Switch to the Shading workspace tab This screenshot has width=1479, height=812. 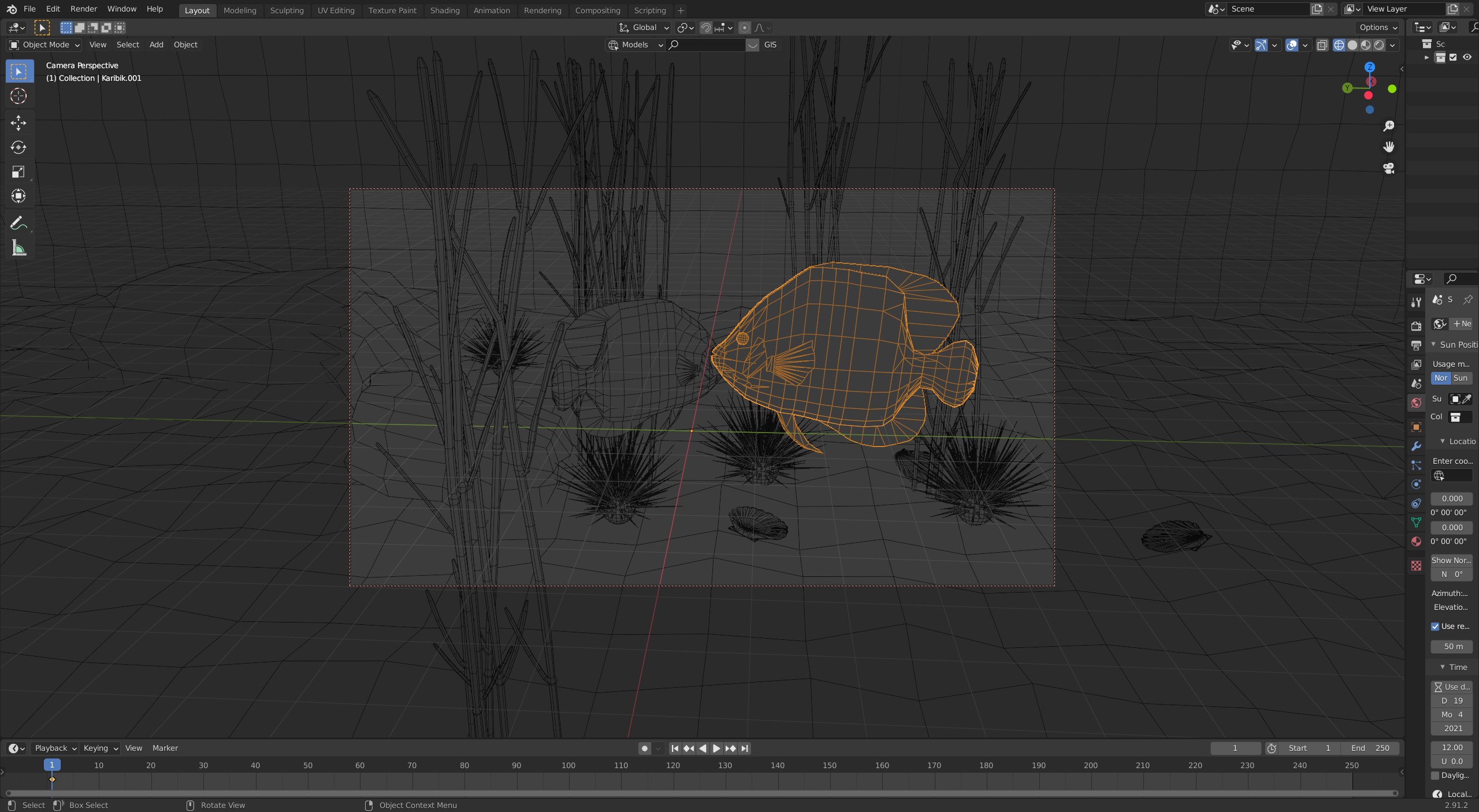(444, 10)
